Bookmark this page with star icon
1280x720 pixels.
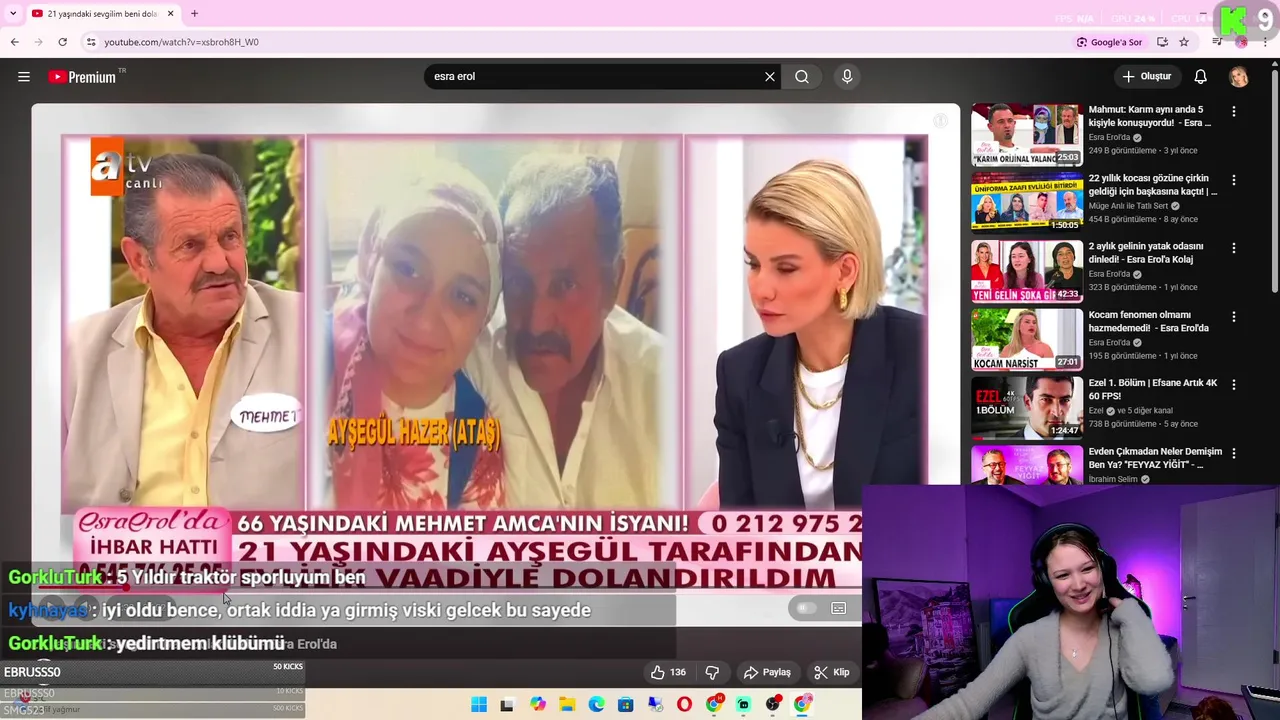1184,42
